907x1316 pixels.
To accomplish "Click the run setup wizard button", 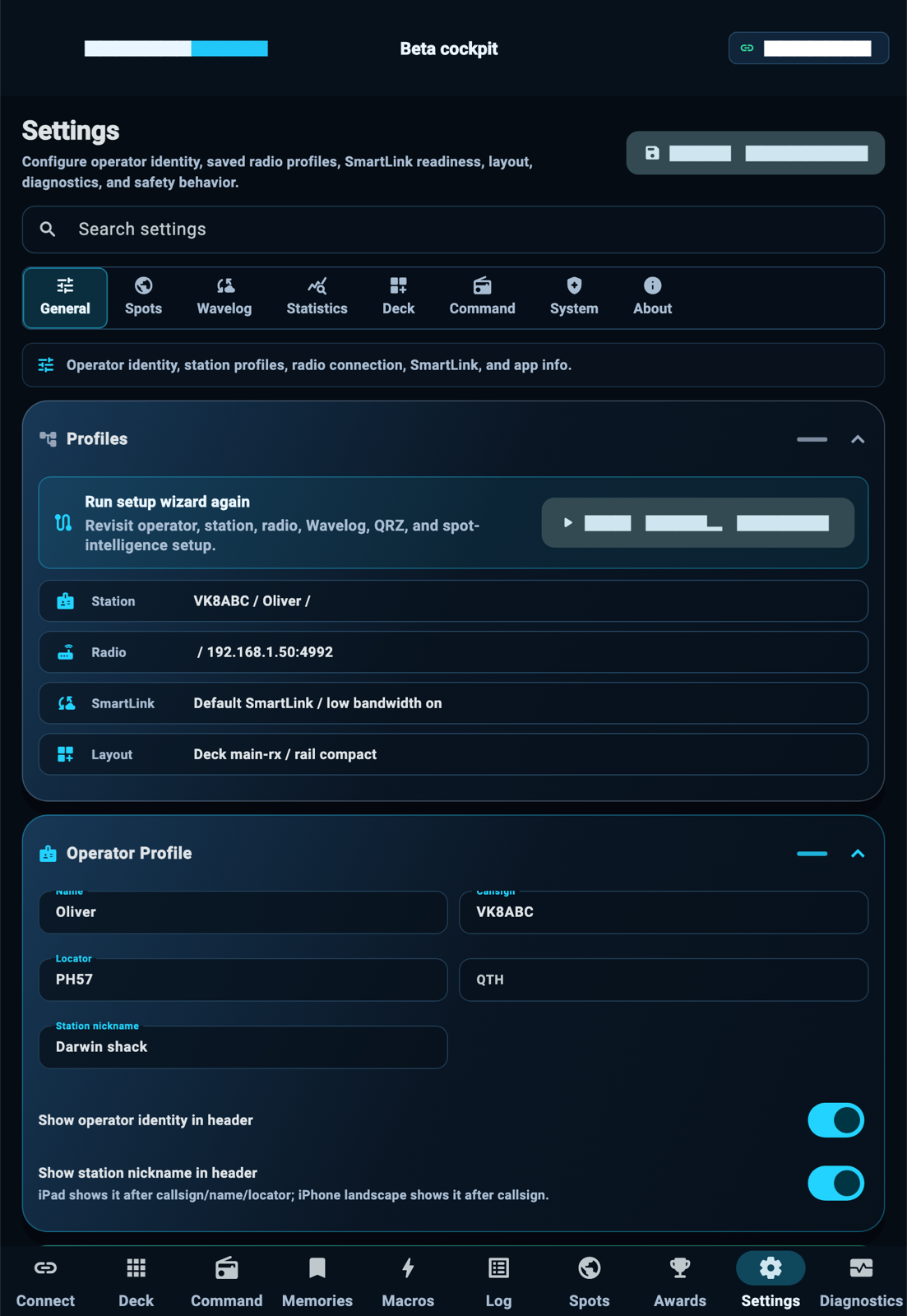I will click(x=697, y=523).
